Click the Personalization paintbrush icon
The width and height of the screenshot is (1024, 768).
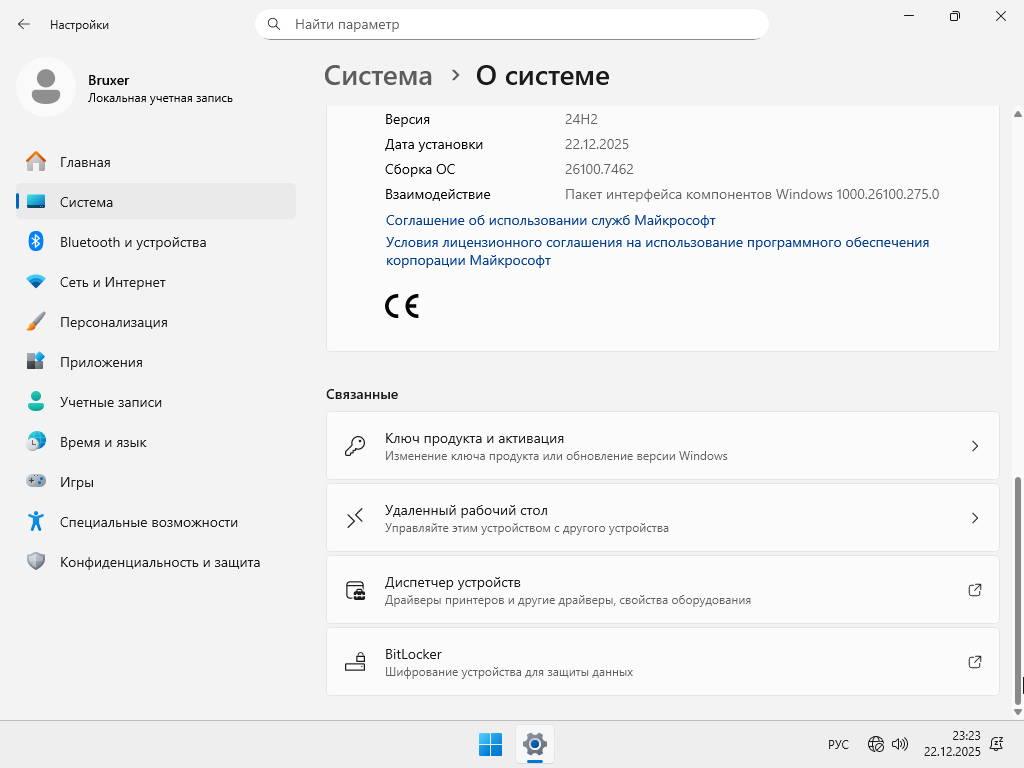36,322
